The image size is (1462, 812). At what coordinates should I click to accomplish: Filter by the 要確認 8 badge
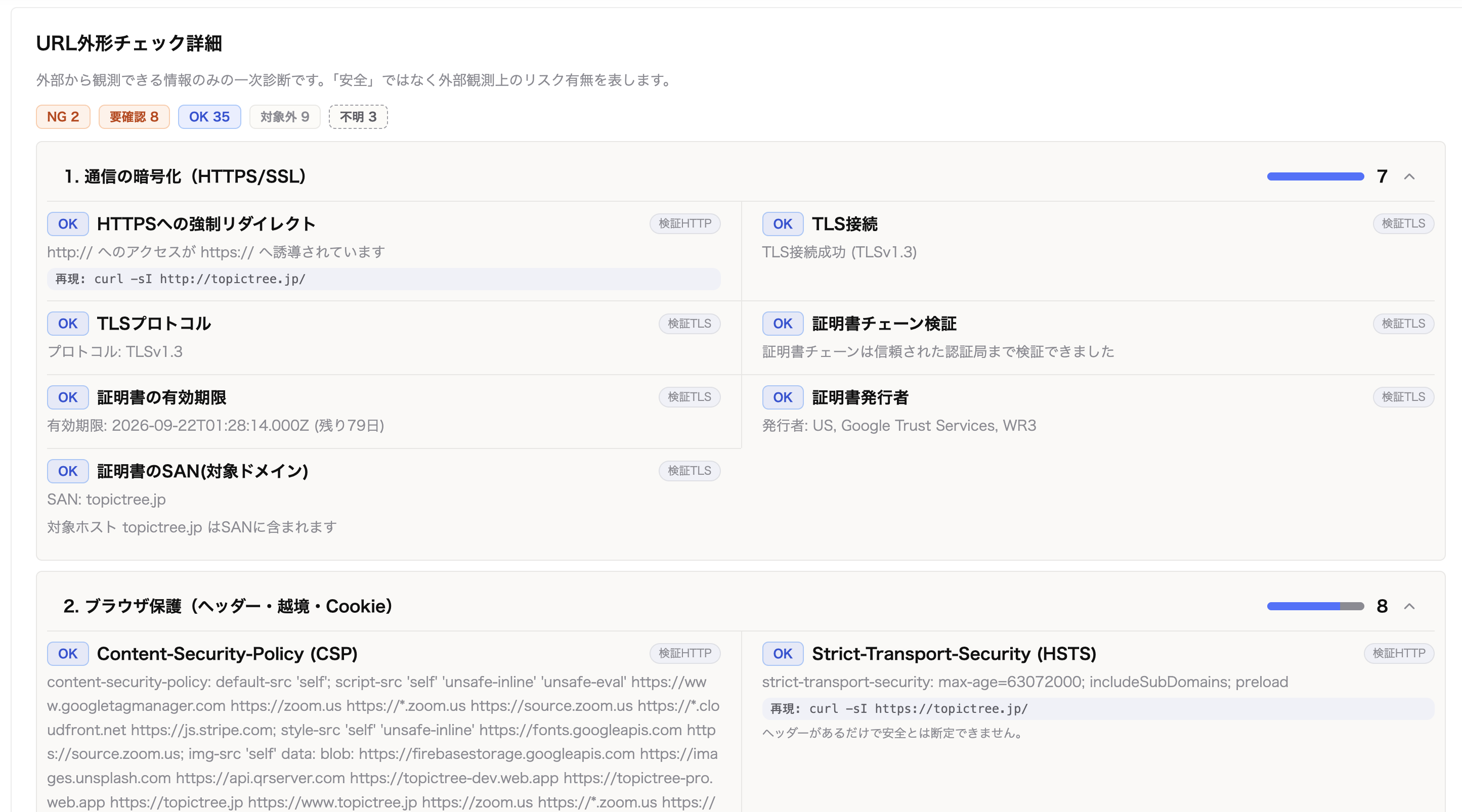(x=134, y=117)
